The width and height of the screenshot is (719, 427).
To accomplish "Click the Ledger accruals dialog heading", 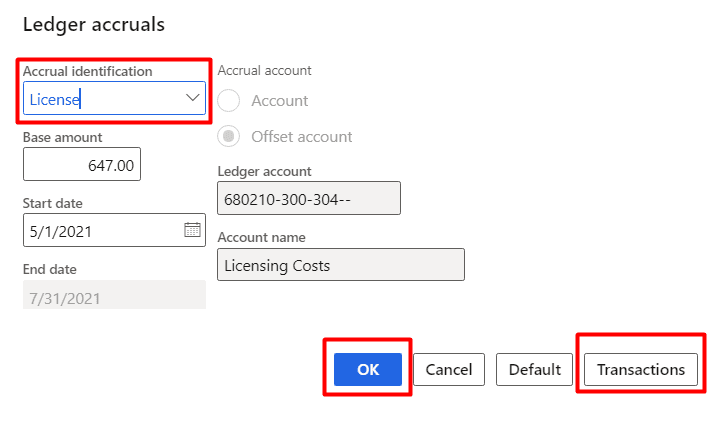I will point(93,23).
